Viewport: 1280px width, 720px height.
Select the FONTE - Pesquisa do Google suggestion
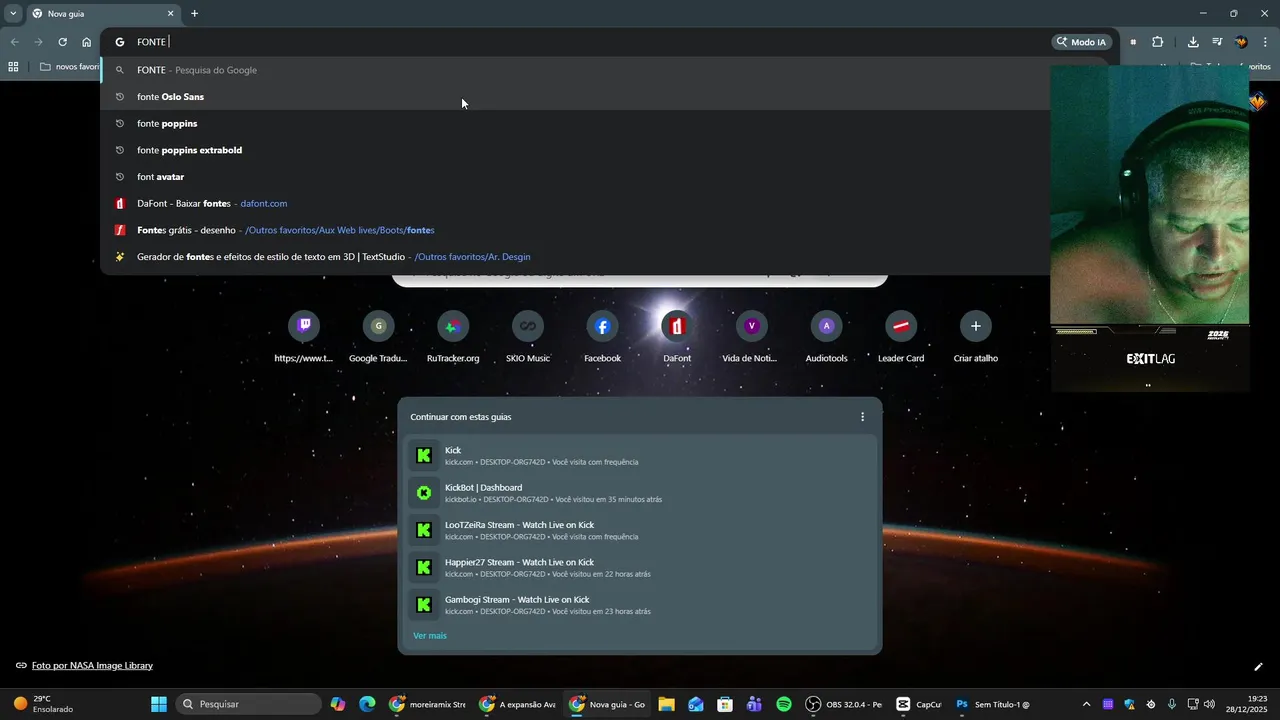click(575, 70)
